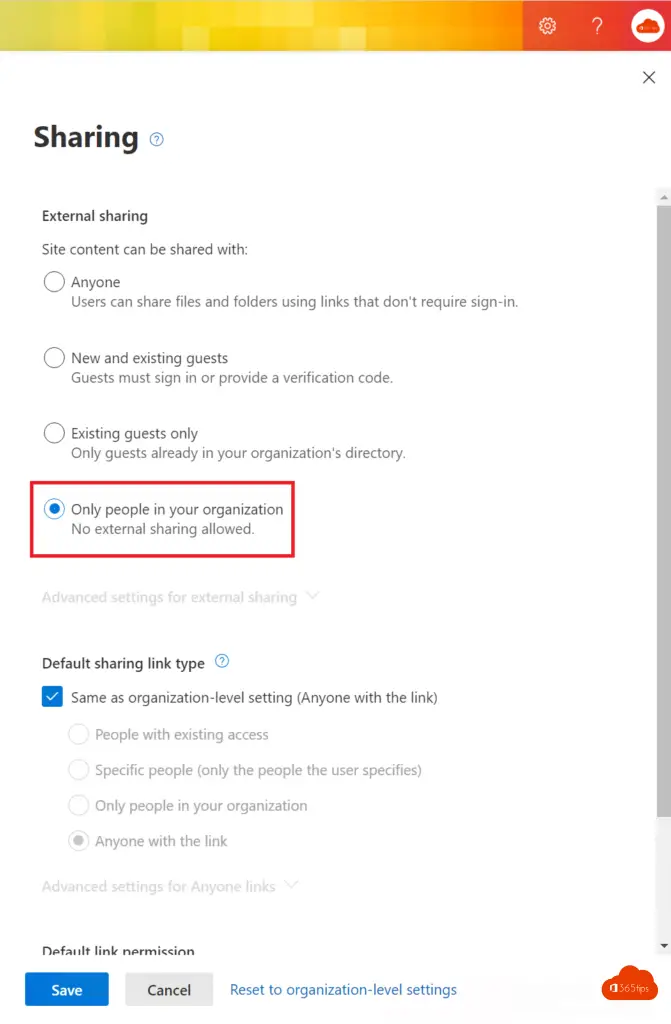Click the info icon beside Sharing title
This screenshot has height=1024, width=671.
156,140
